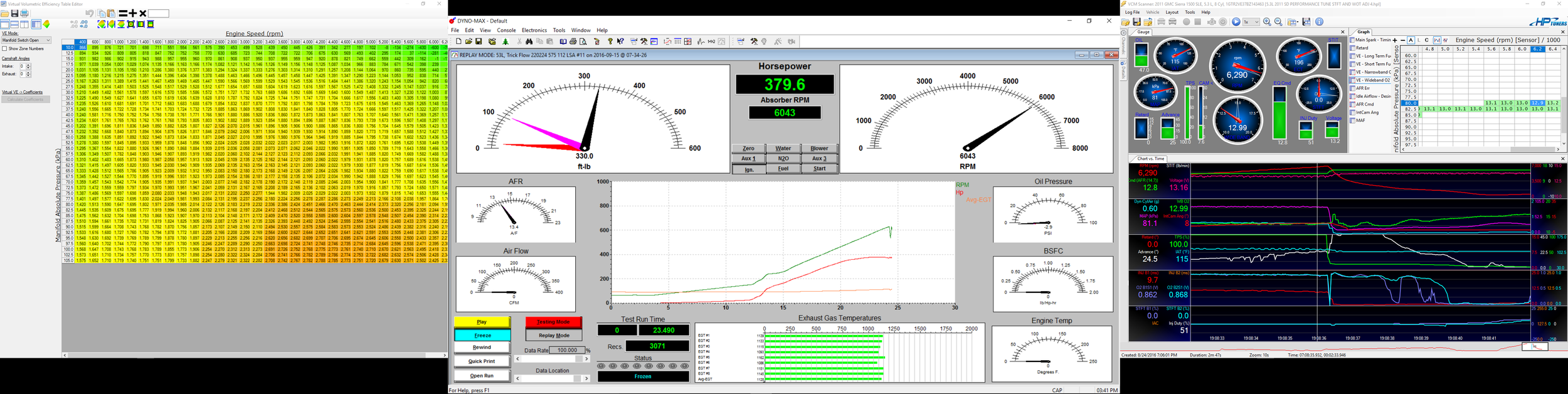Enable Show Zone Numbers checkbox
The width and height of the screenshot is (1568, 394).
[4, 48]
